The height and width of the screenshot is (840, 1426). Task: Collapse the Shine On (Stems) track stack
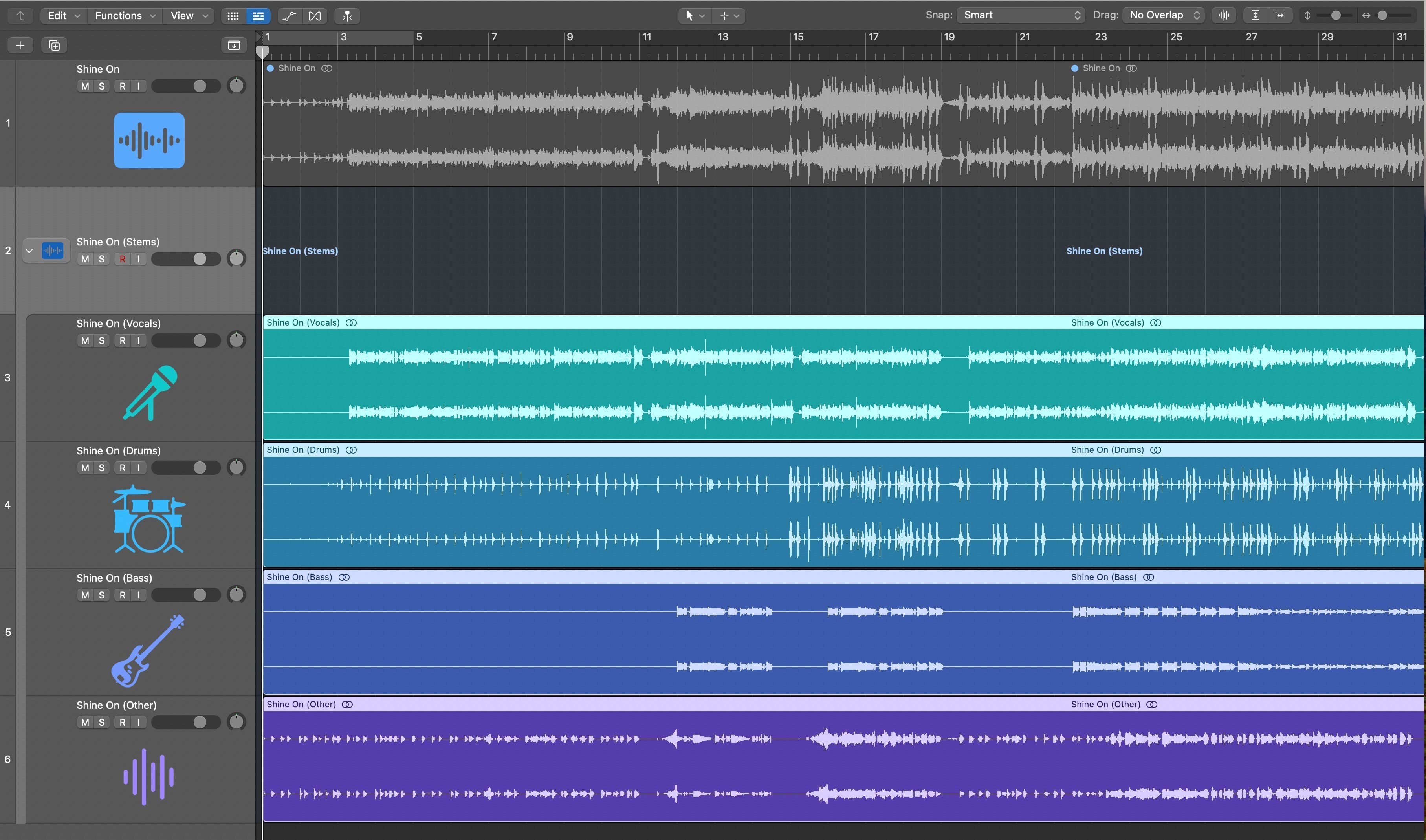point(29,250)
